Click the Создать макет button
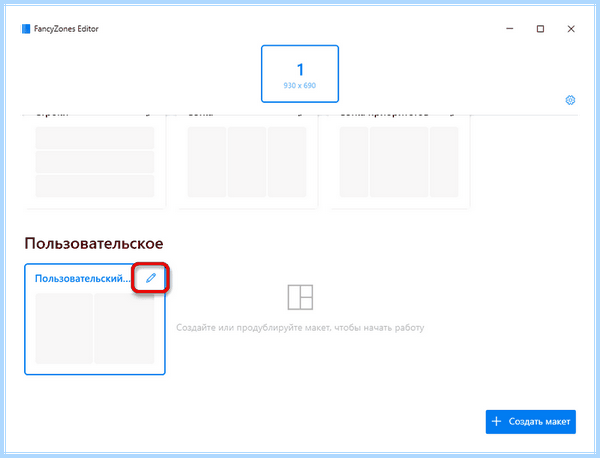Screen dimensions: 600x458 pyautogui.click(x=530, y=422)
